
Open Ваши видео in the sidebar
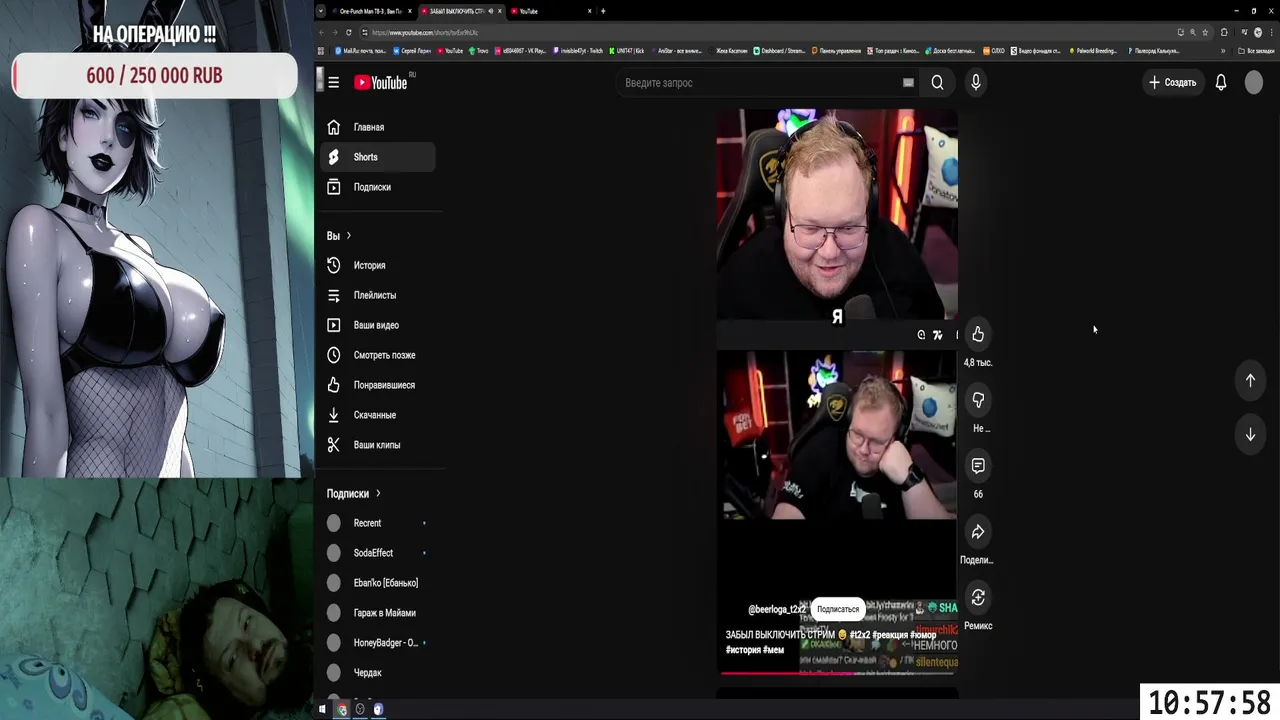pos(377,325)
